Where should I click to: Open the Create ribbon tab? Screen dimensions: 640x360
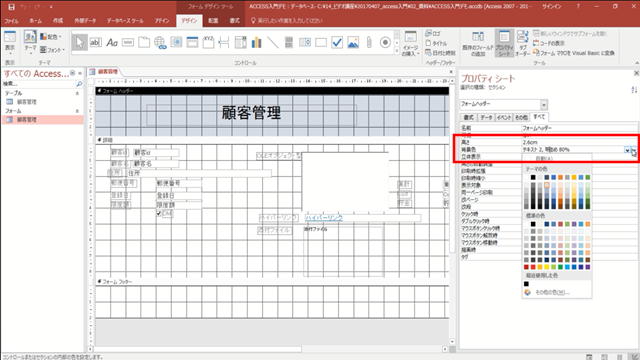[x=58, y=21]
